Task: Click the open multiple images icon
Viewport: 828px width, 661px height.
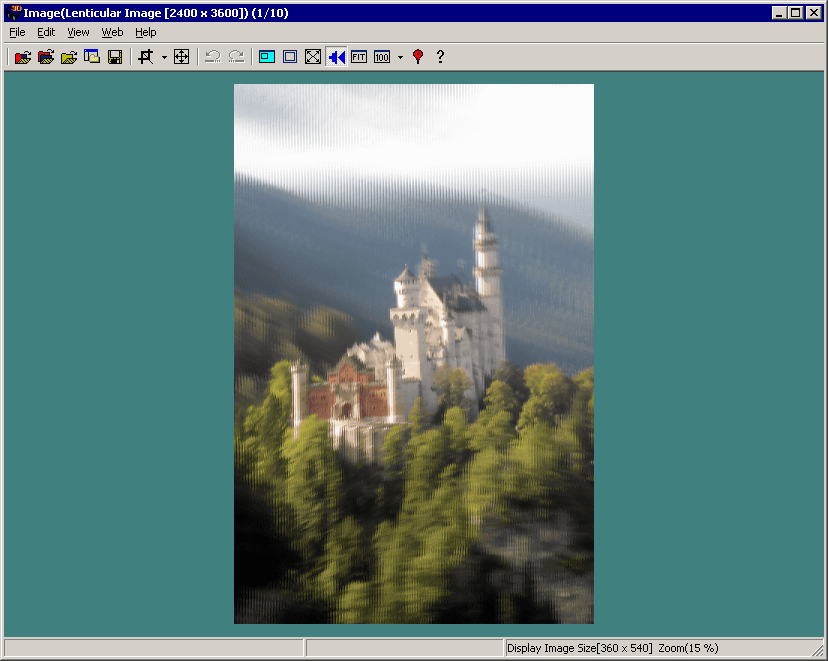Action: coord(46,56)
